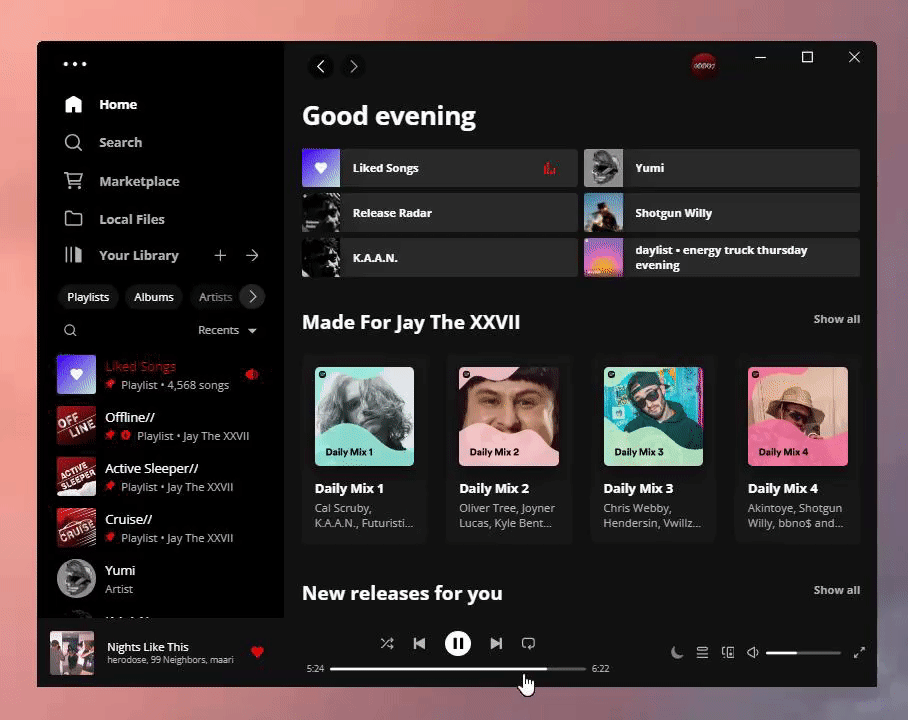
Task: Seek within the song progress bar
Action: 457,669
